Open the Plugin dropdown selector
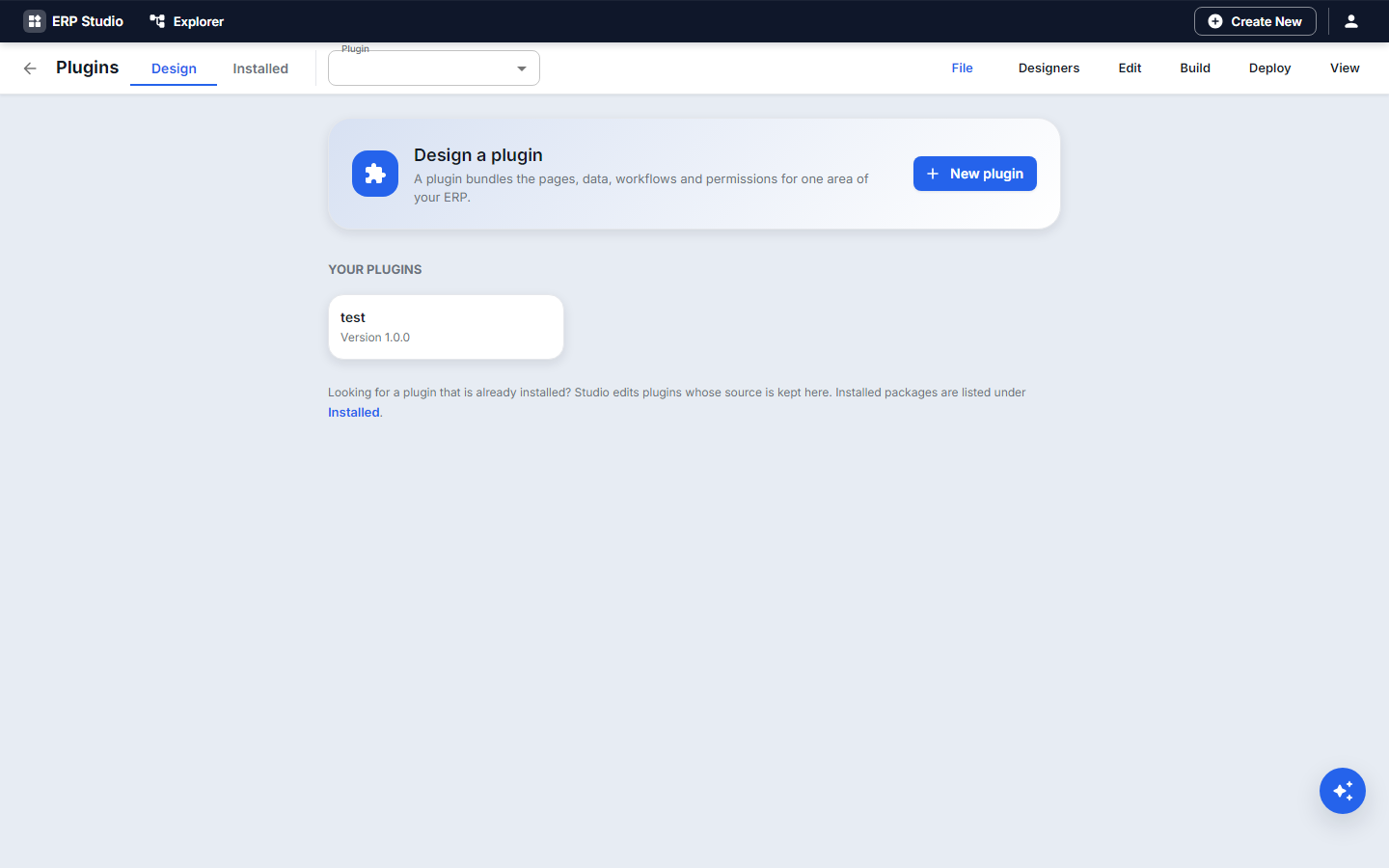The width and height of the screenshot is (1389, 868). pyautogui.click(x=434, y=68)
